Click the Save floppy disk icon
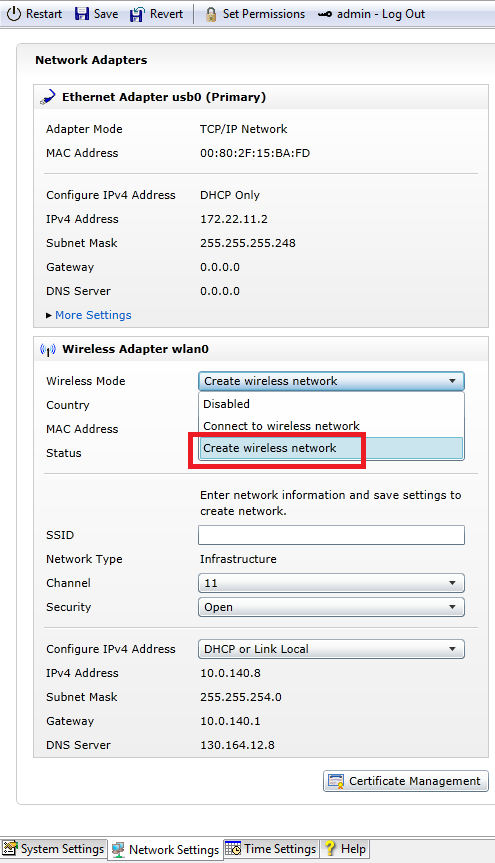The image size is (495, 863). (82, 14)
